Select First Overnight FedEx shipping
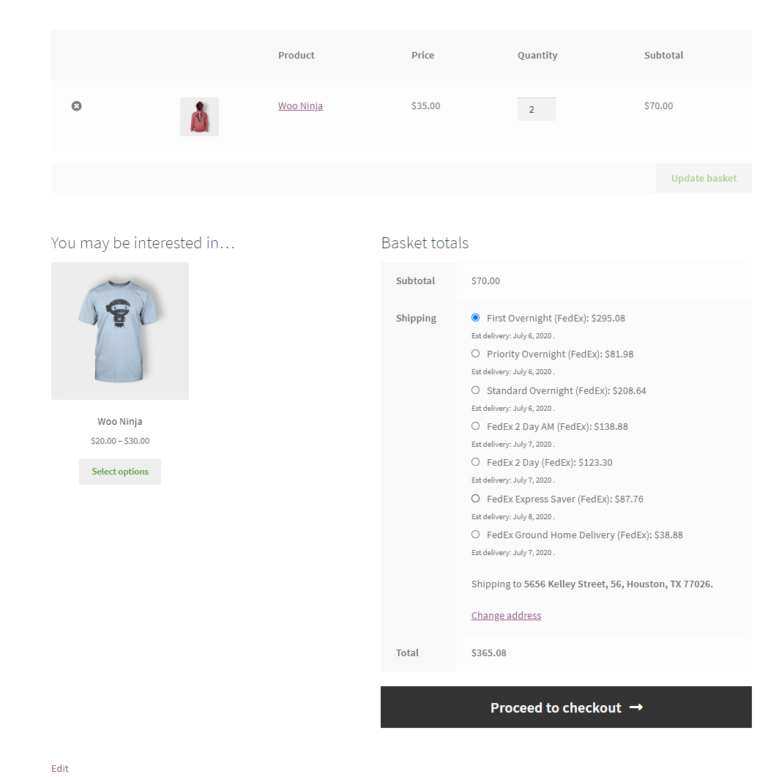 click(476, 318)
